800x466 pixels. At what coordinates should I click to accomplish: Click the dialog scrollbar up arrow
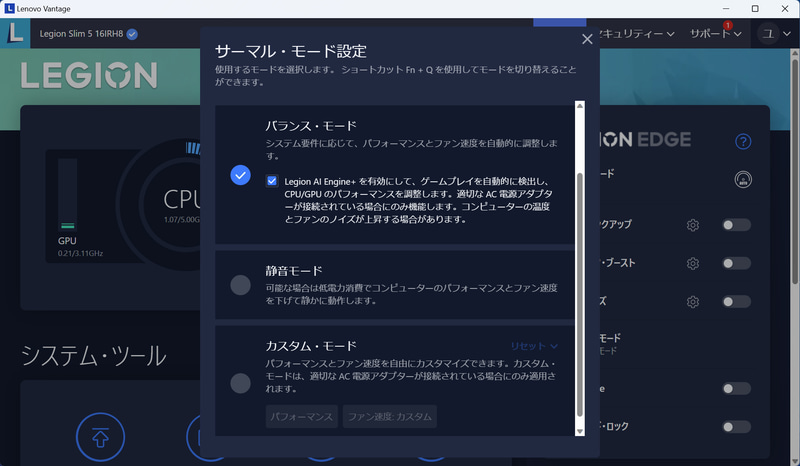coord(580,106)
